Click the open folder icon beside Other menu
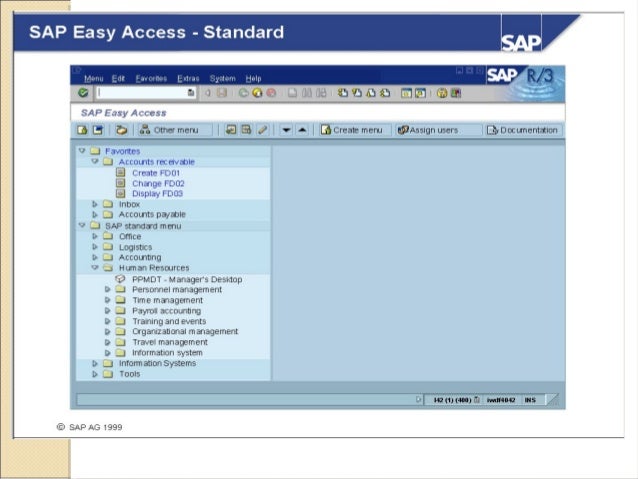The height and width of the screenshot is (479, 638). point(121,130)
